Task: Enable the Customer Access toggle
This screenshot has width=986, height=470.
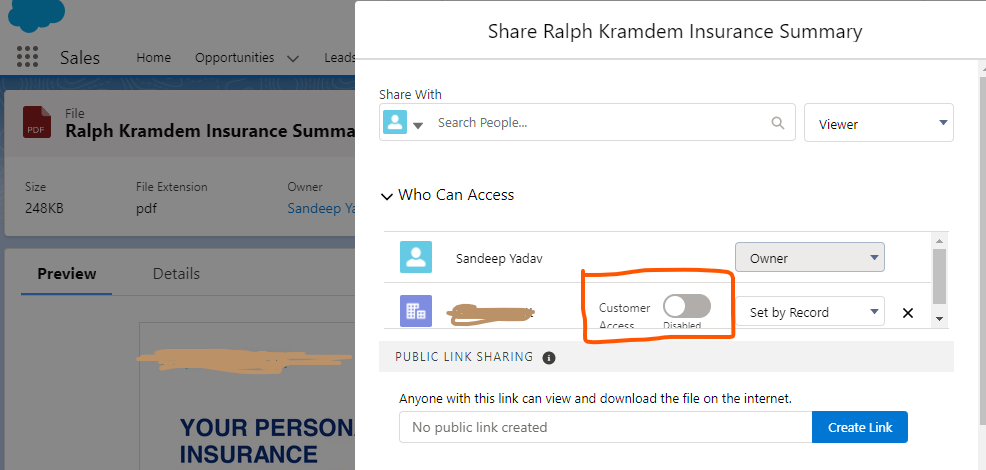Action: click(x=687, y=306)
